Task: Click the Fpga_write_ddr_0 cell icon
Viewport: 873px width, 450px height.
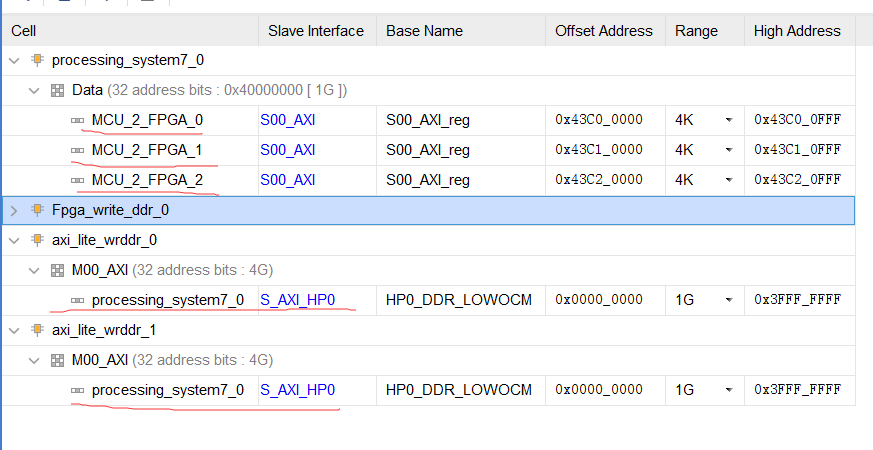Action: pos(37,210)
